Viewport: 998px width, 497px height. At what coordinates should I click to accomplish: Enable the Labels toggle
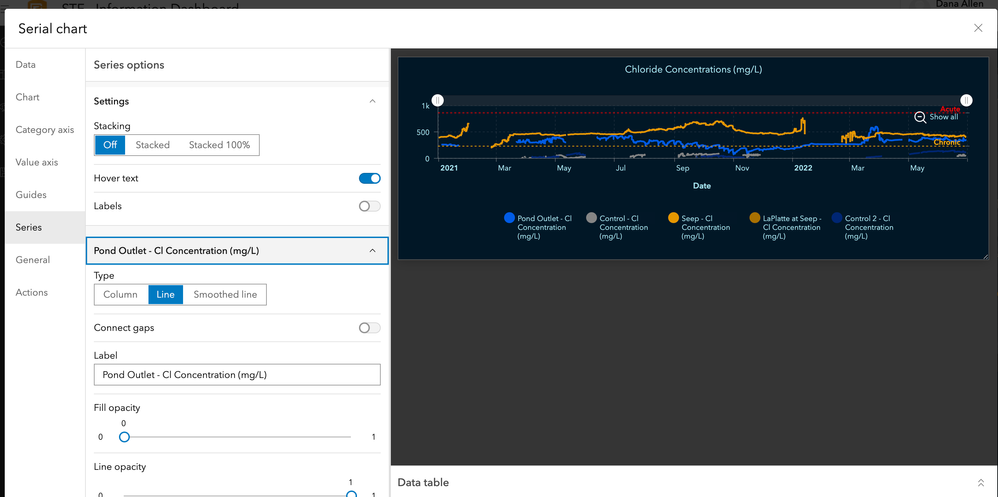[369, 206]
